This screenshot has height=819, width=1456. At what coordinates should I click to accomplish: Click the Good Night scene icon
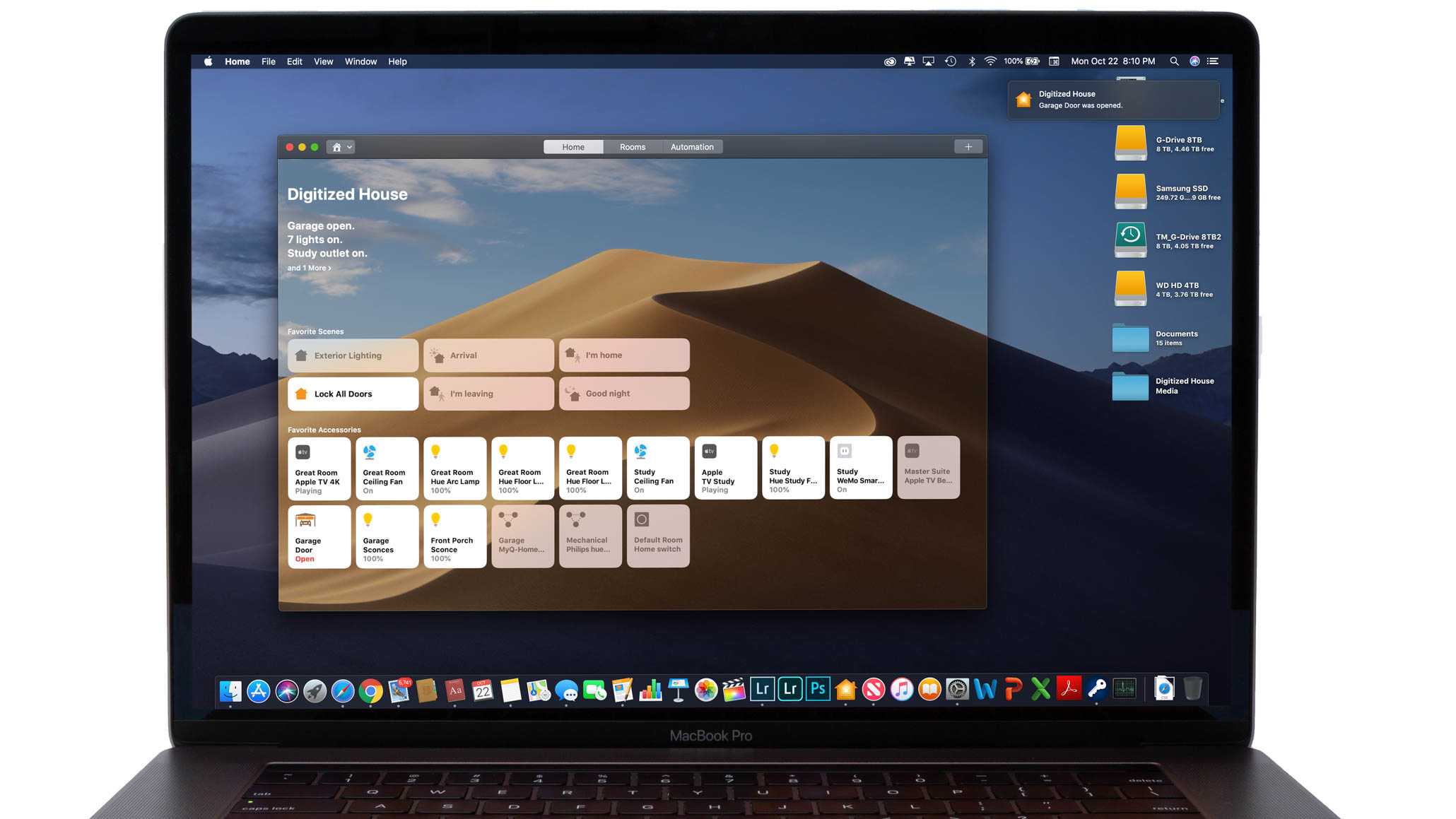tap(572, 393)
